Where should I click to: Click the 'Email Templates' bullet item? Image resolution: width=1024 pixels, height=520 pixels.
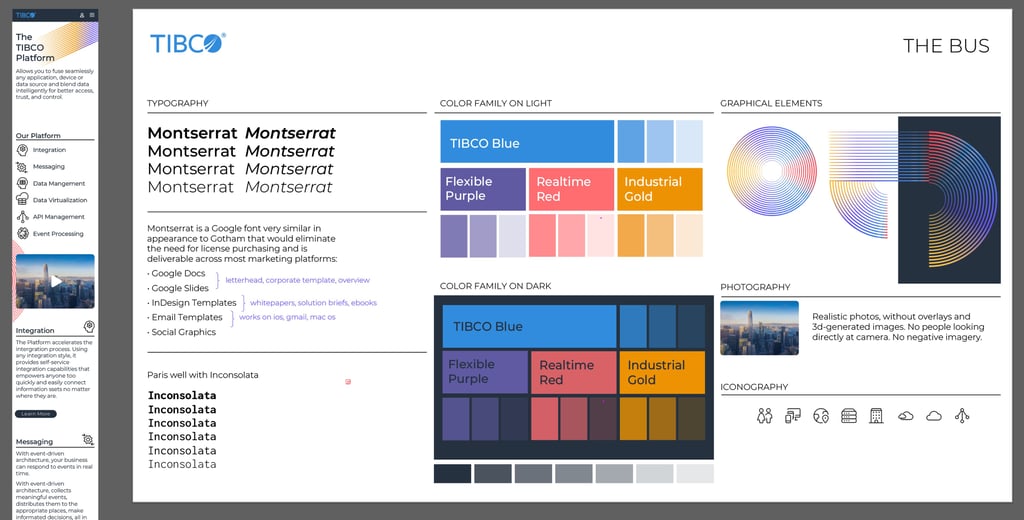coord(185,317)
